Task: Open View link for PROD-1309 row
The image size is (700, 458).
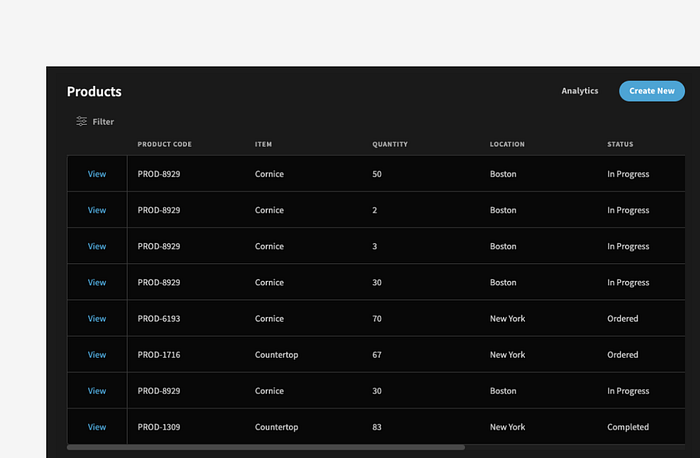Action: pyautogui.click(x=97, y=427)
